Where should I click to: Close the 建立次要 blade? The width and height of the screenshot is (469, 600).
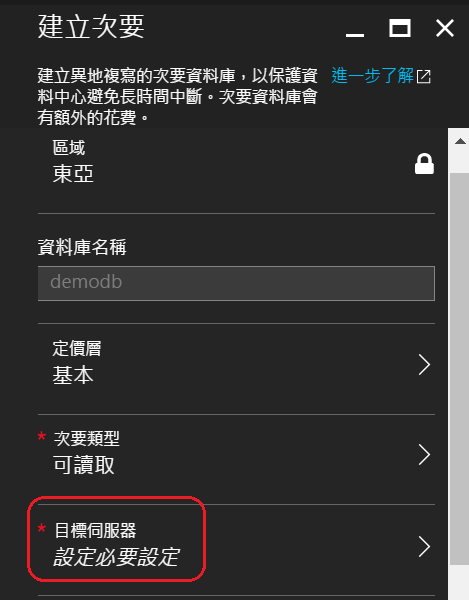click(445, 28)
